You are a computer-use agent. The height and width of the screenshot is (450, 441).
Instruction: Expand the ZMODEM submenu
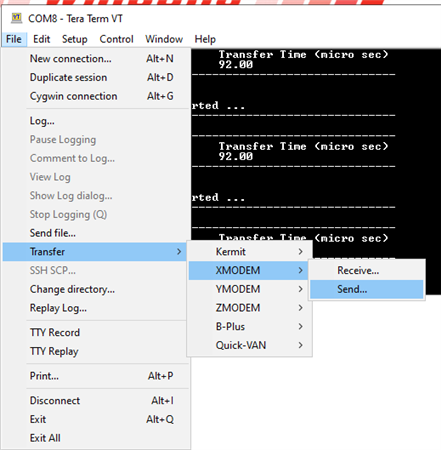(x=250, y=308)
